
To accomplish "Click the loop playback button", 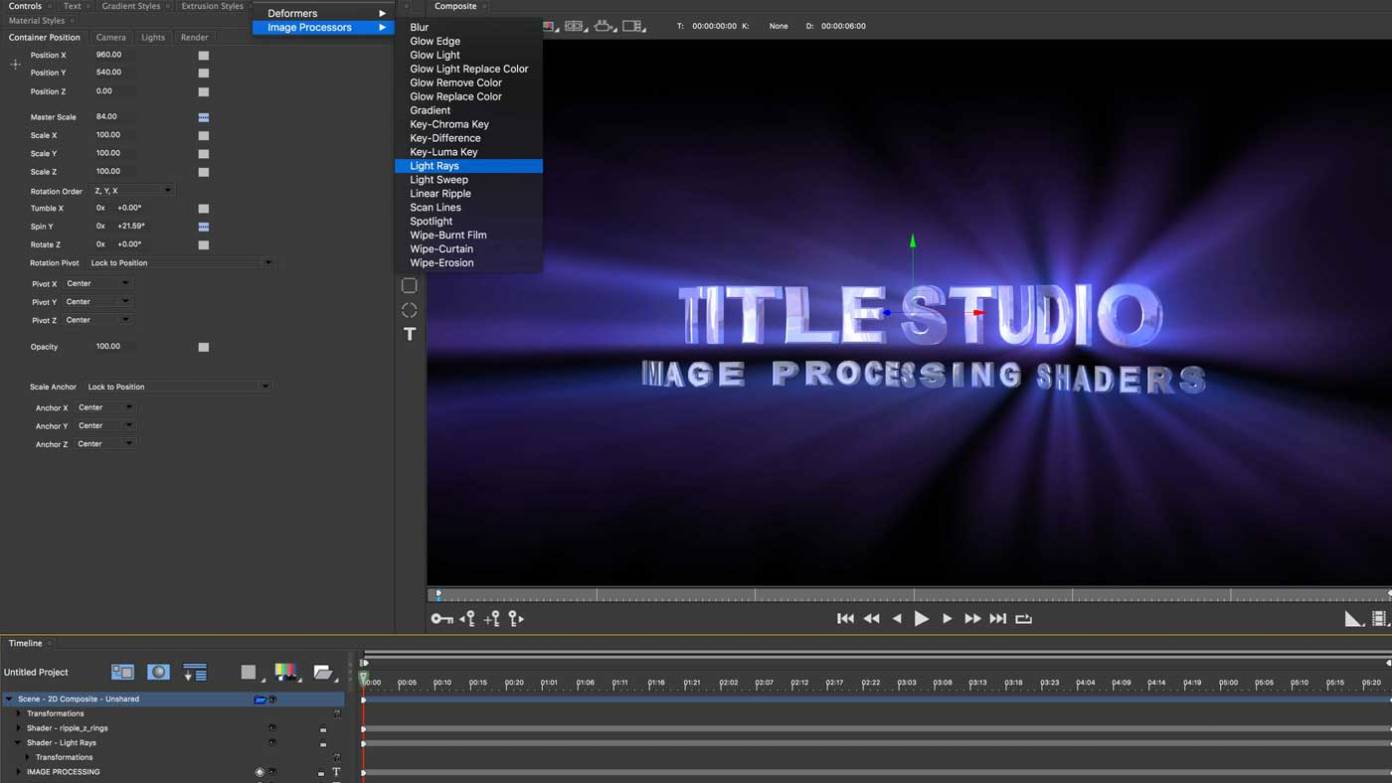I will [x=1023, y=618].
